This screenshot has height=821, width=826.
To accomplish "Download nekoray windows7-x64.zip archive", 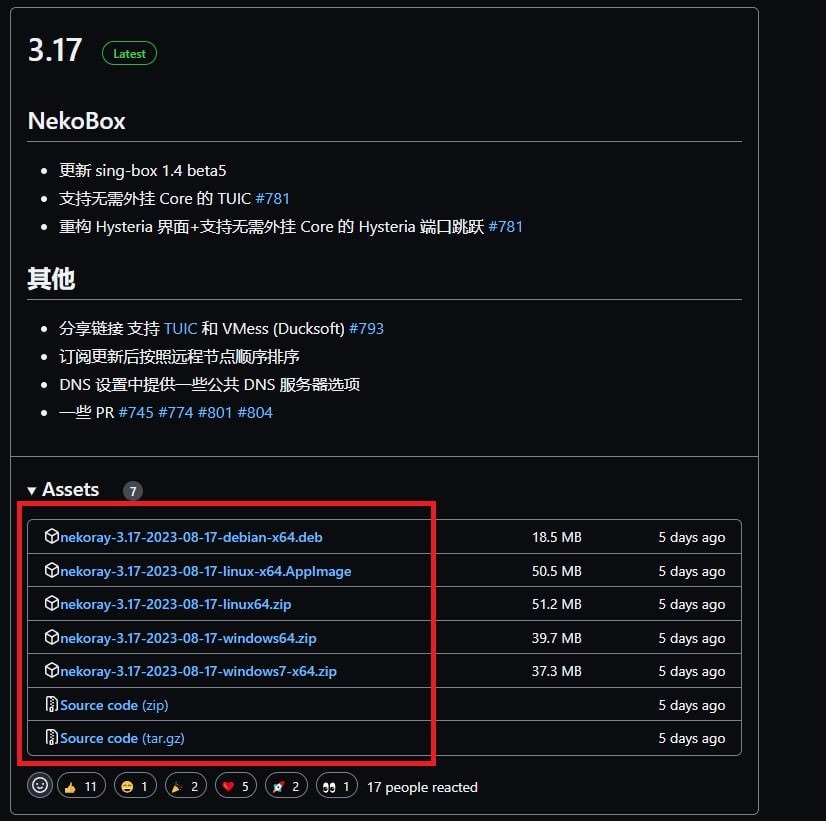I will coord(198,671).
